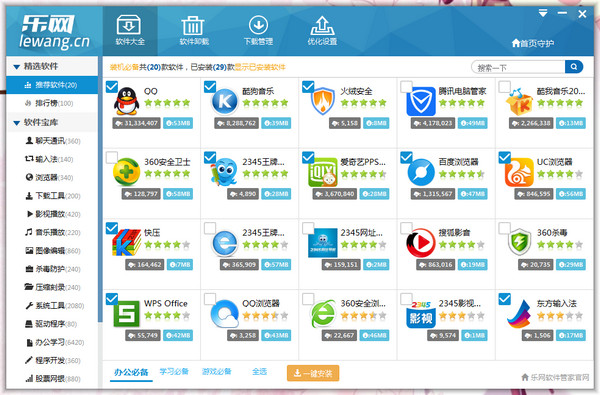600x395 pixels.
Task: Click the QQ penguin icon
Action: [127, 101]
